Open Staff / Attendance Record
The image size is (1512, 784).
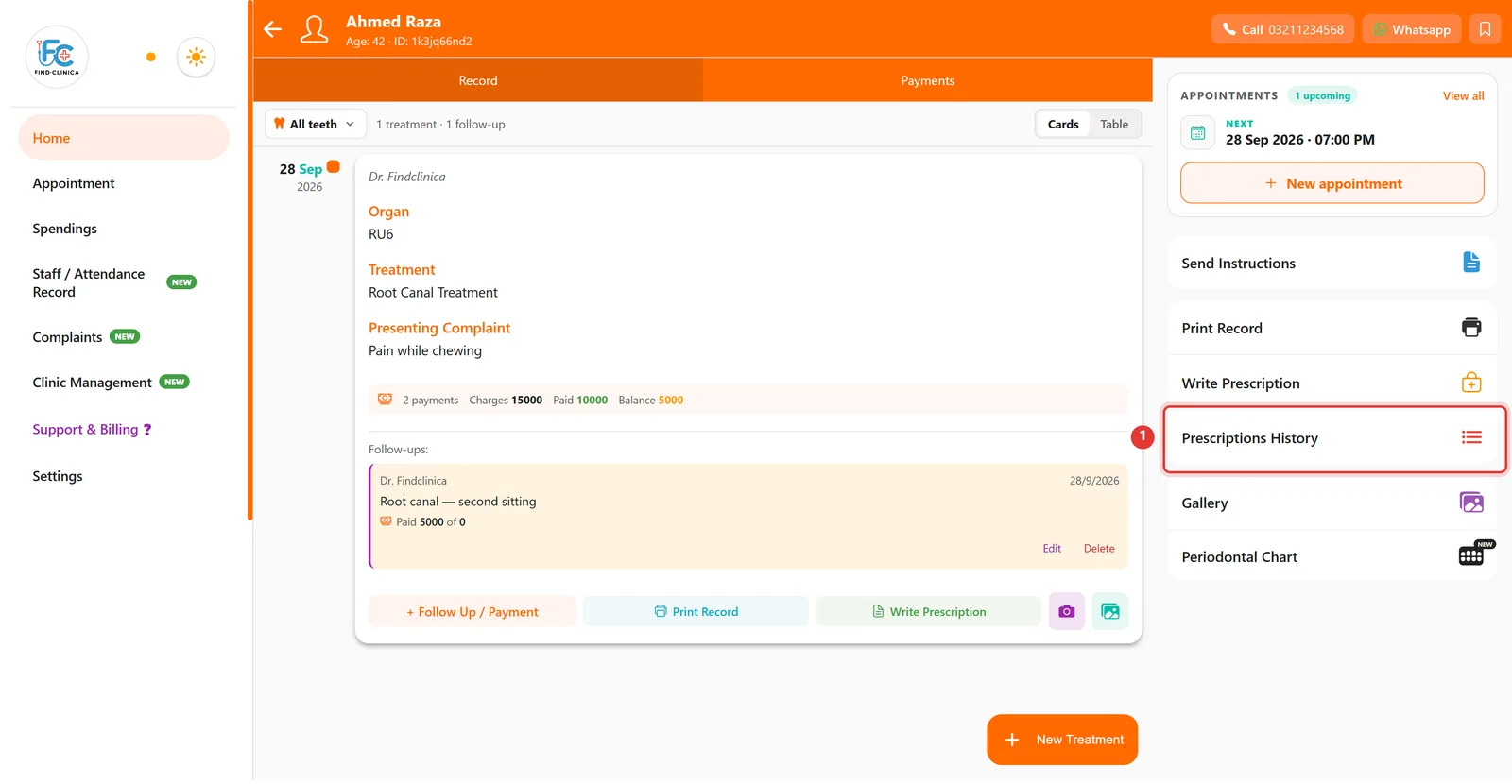tap(89, 282)
